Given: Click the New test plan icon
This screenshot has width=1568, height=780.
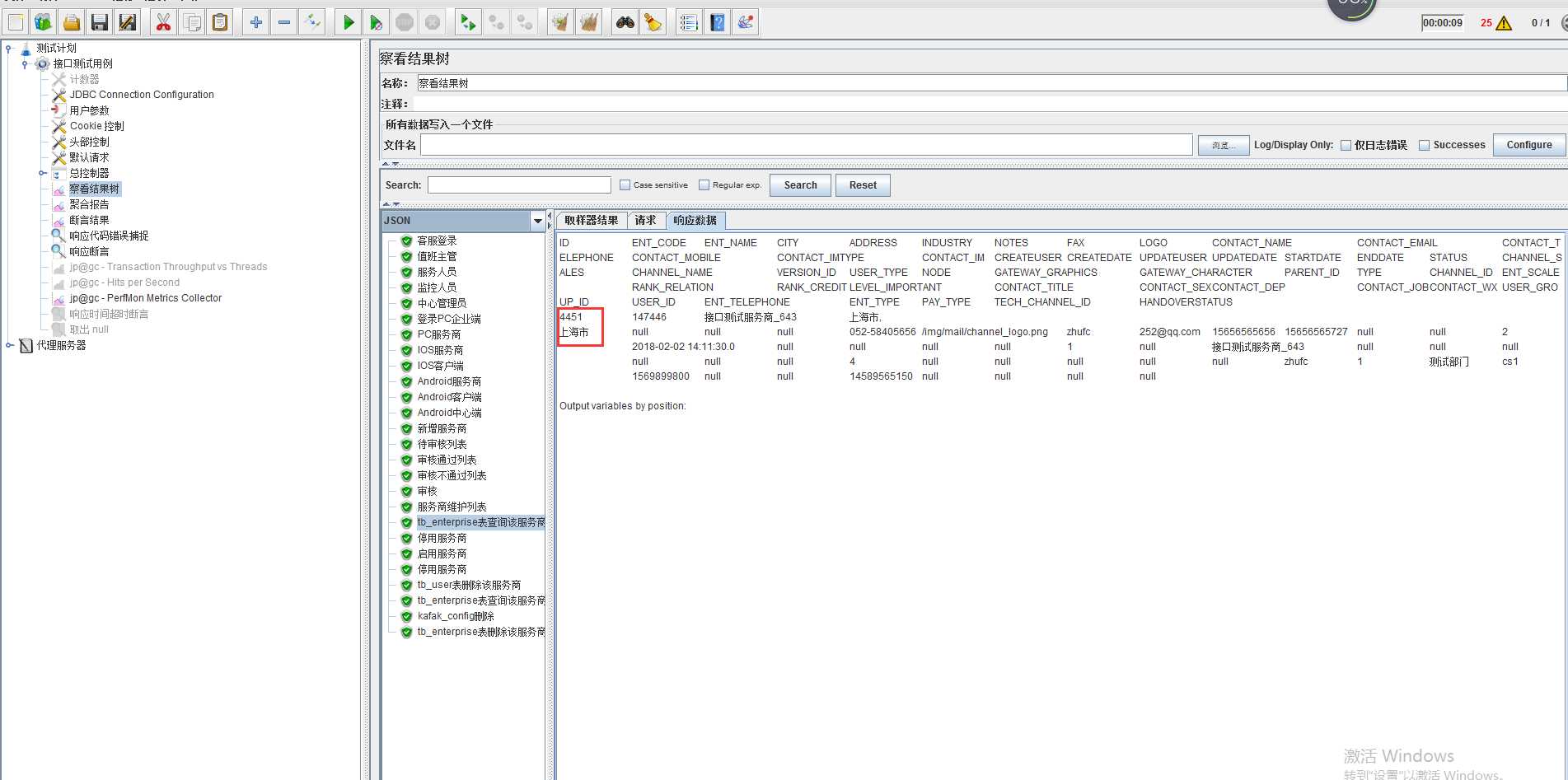Looking at the screenshot, I should pyautogui.click(x=16, y=22).
